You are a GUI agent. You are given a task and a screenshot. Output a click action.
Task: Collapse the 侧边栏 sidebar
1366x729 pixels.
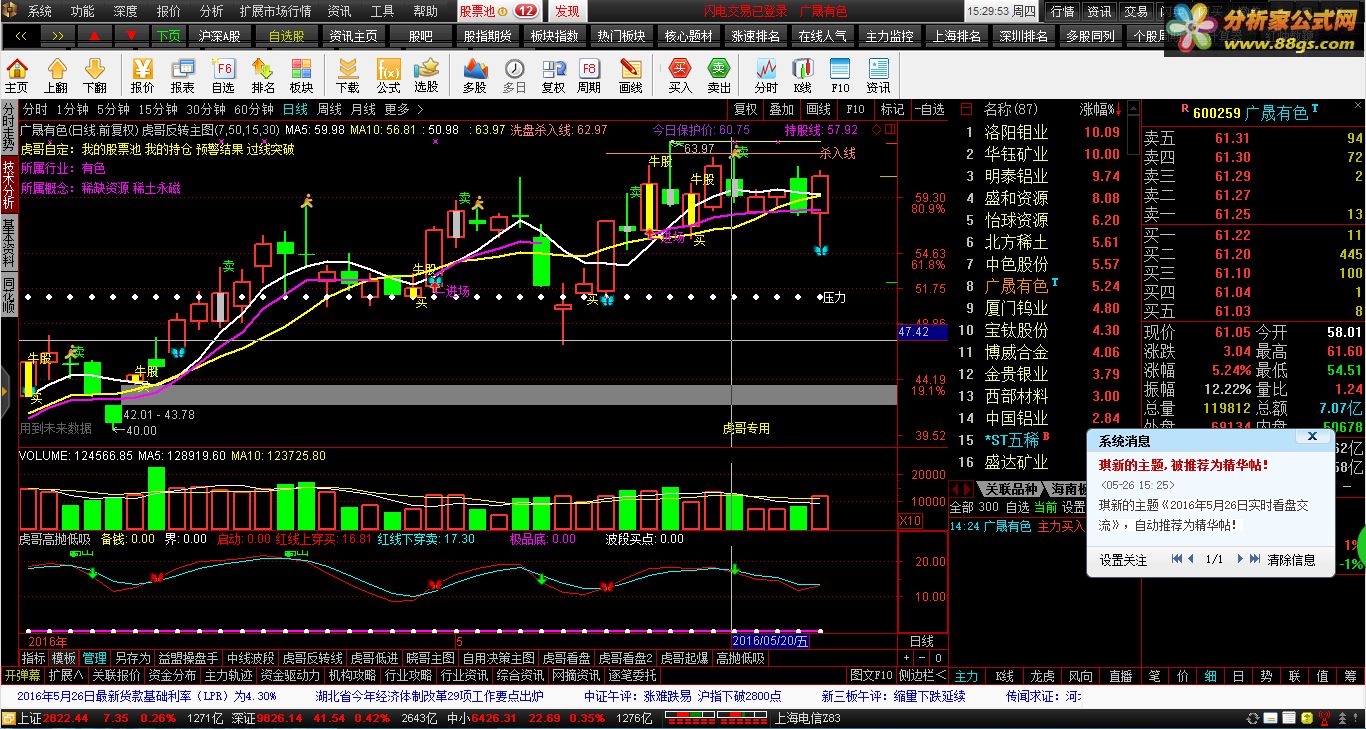922,675
